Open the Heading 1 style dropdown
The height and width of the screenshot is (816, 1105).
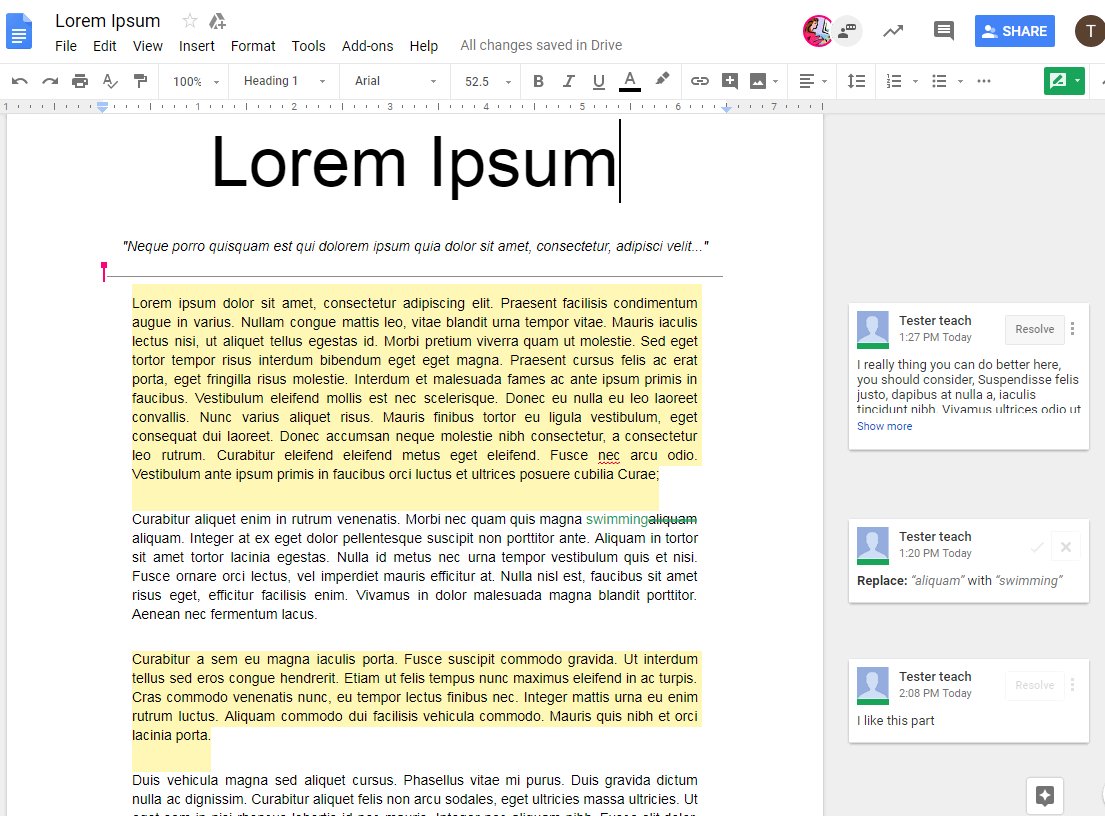pos(284,81)
